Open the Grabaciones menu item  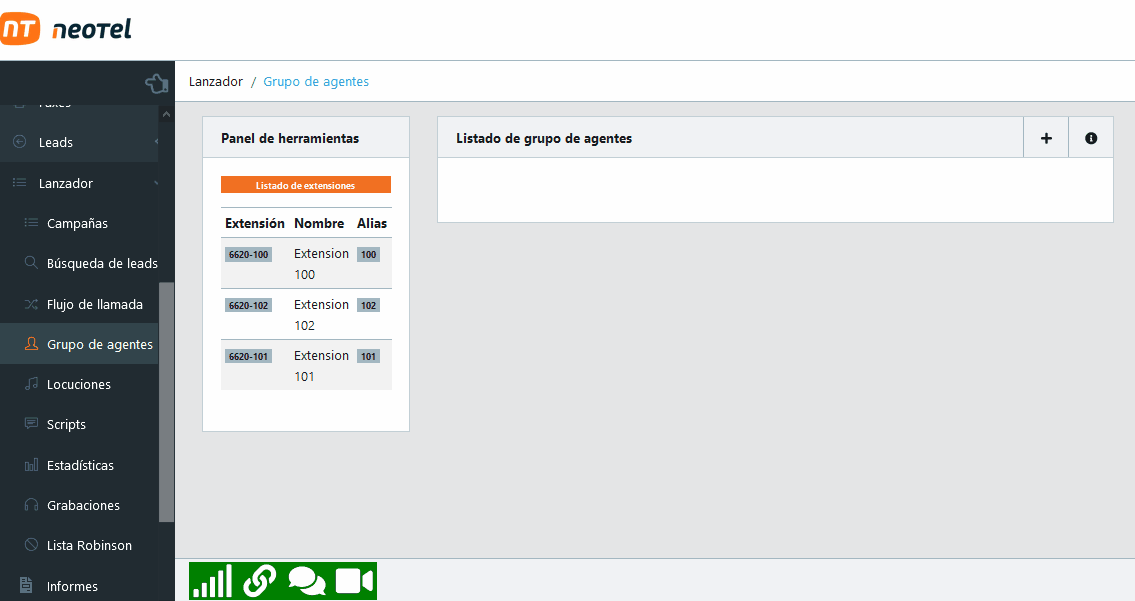[x=83, y=505]
